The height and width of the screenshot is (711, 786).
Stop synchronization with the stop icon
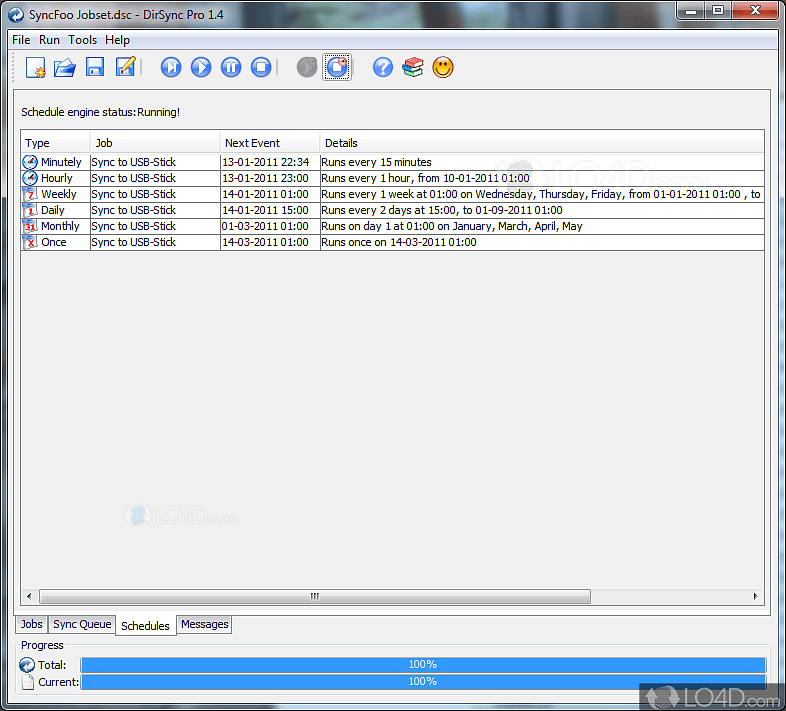coord(261,67)
